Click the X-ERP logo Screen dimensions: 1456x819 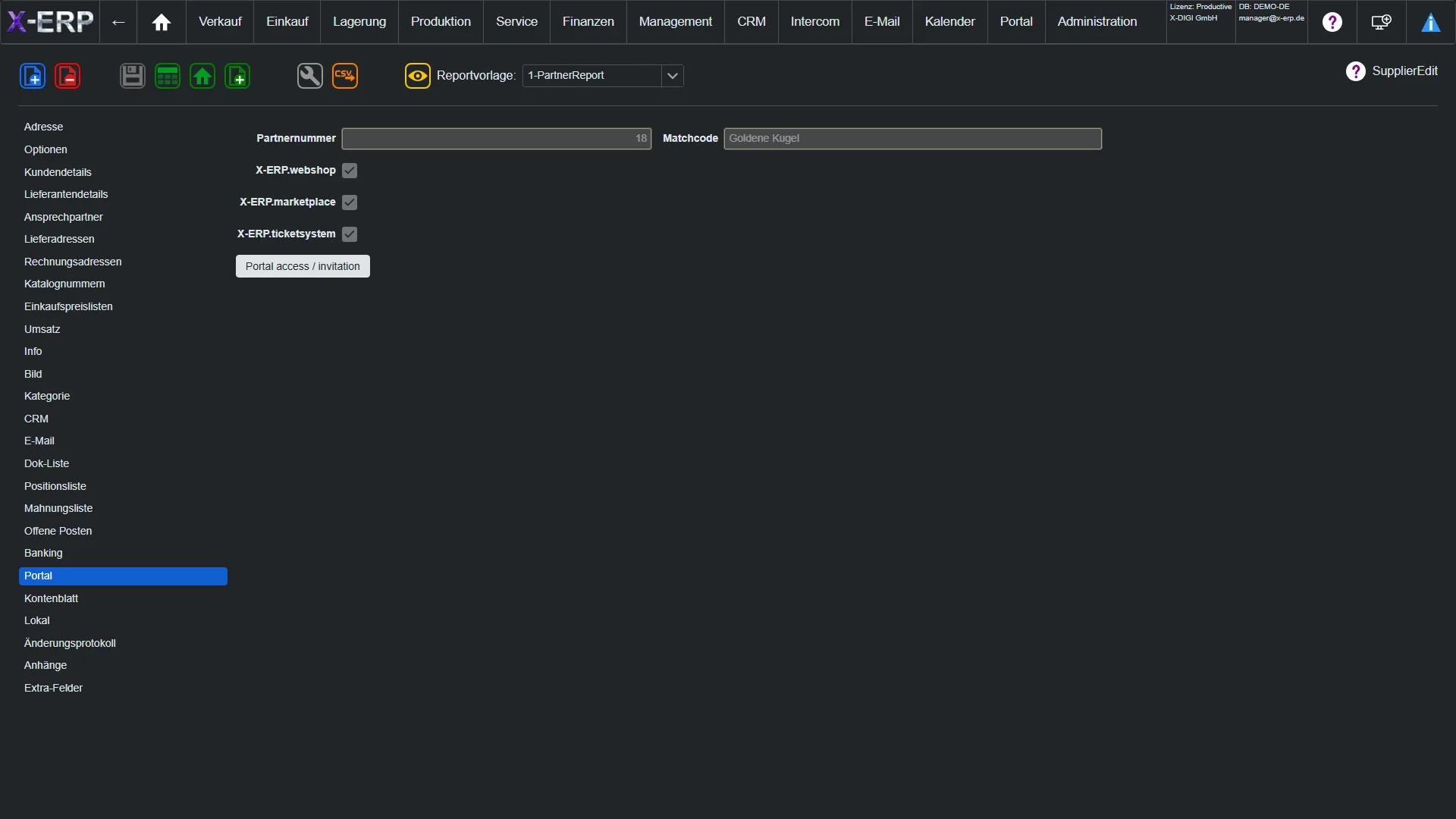tap(51, 21)
